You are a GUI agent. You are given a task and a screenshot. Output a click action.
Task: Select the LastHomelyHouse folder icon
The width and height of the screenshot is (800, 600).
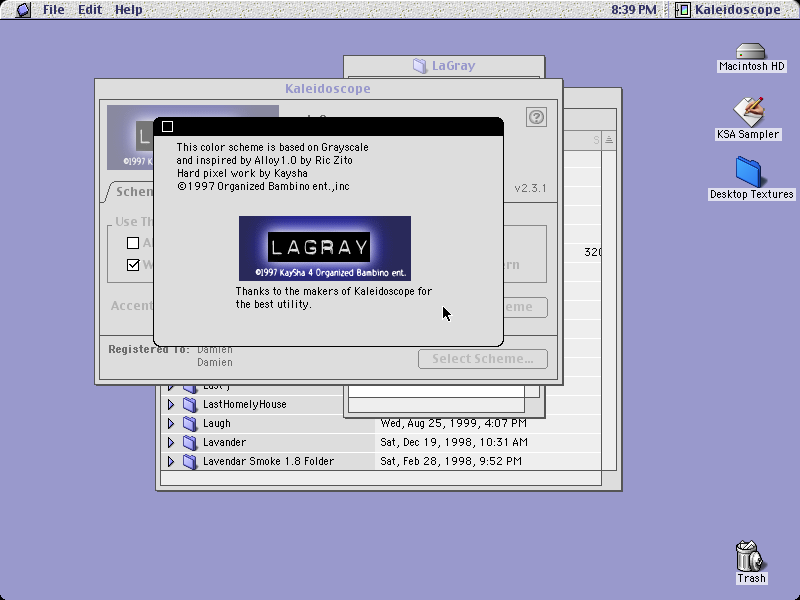pos(190,405)
